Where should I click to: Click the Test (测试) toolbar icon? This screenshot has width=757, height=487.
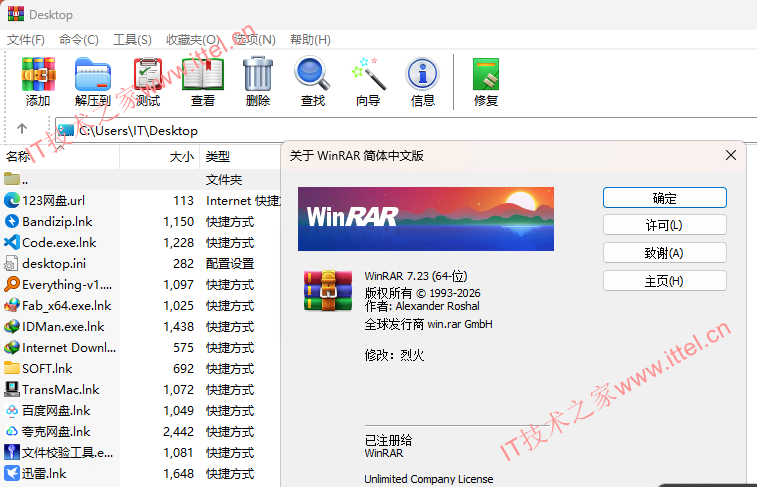tap(148, 74)
